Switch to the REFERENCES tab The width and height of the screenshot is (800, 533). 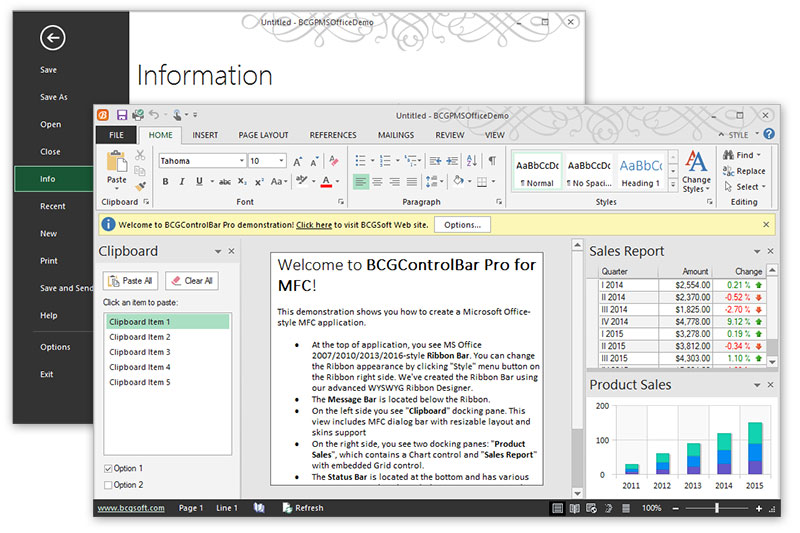pos(333,135)
